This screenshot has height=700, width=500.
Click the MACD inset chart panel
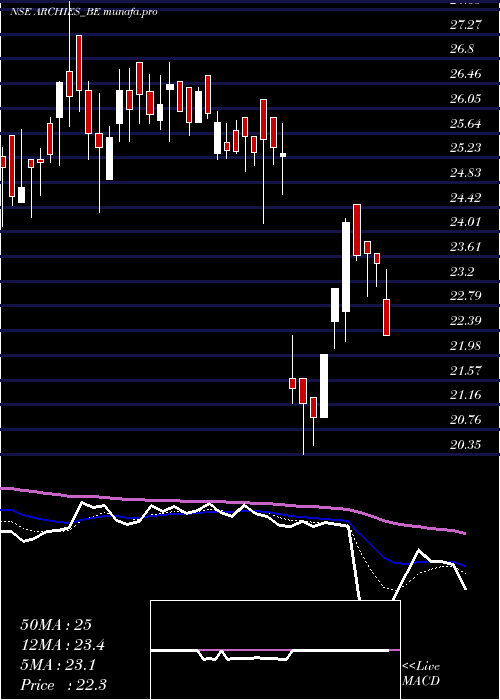[x=275, y=650]
